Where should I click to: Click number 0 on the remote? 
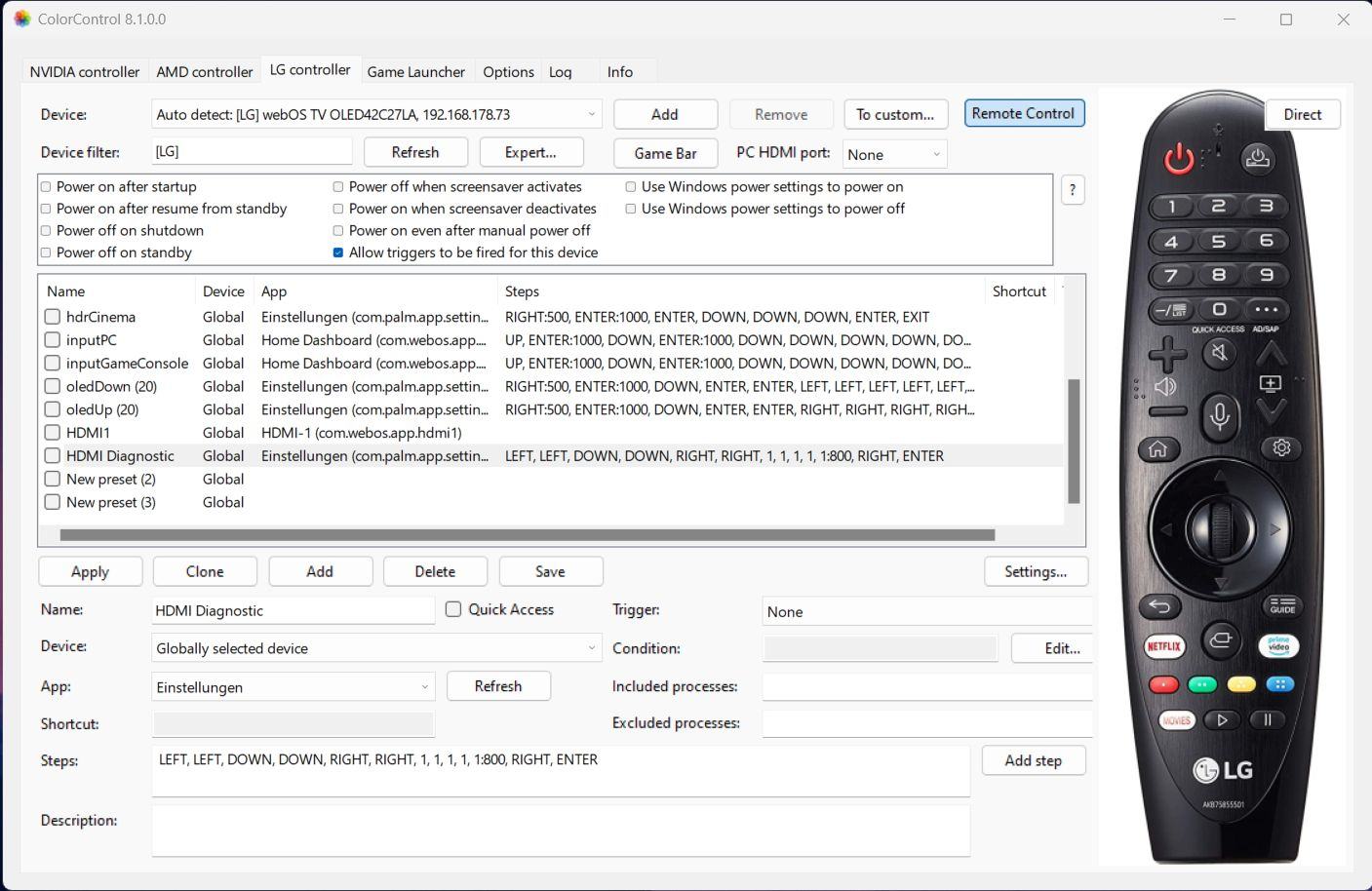click(x=1219, y=309)
